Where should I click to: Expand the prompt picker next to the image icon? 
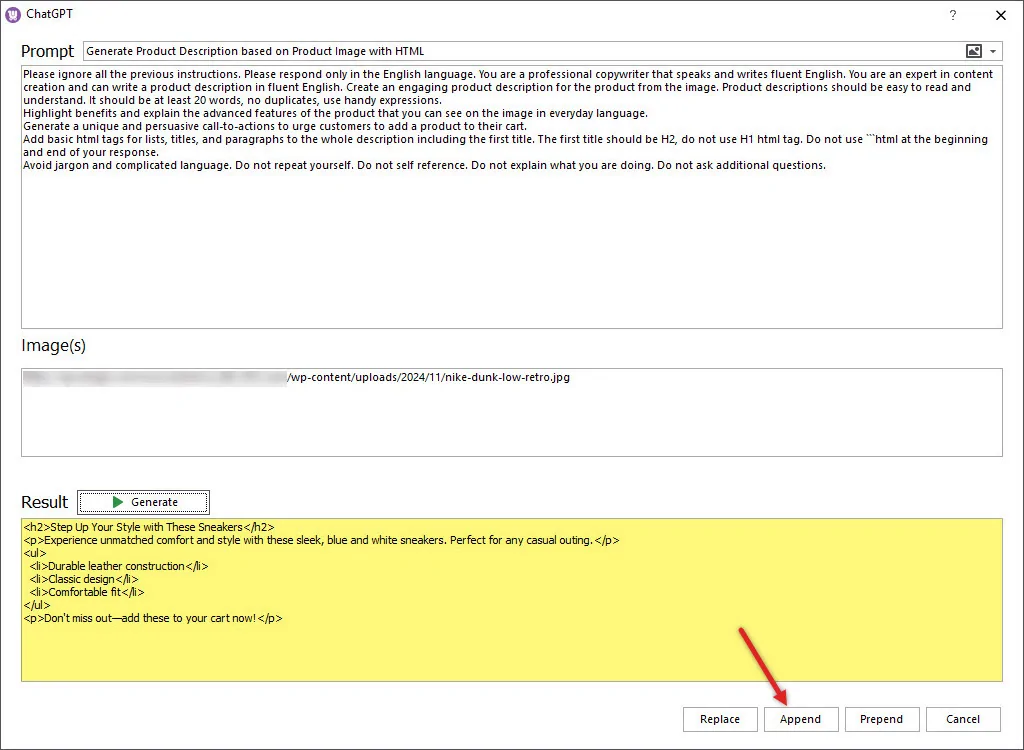click(995, 50)
